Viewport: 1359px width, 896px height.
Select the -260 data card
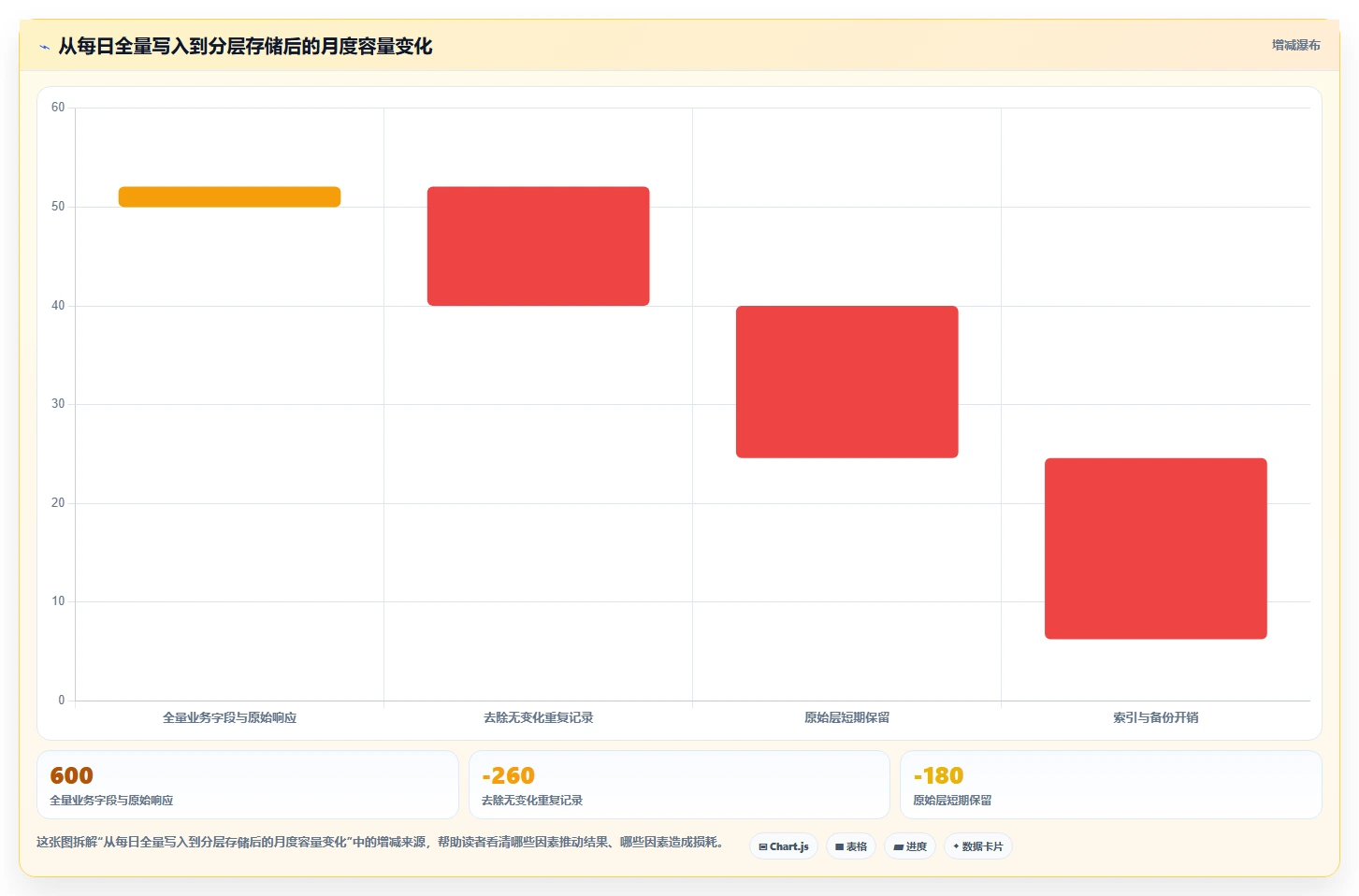[679, 785]
